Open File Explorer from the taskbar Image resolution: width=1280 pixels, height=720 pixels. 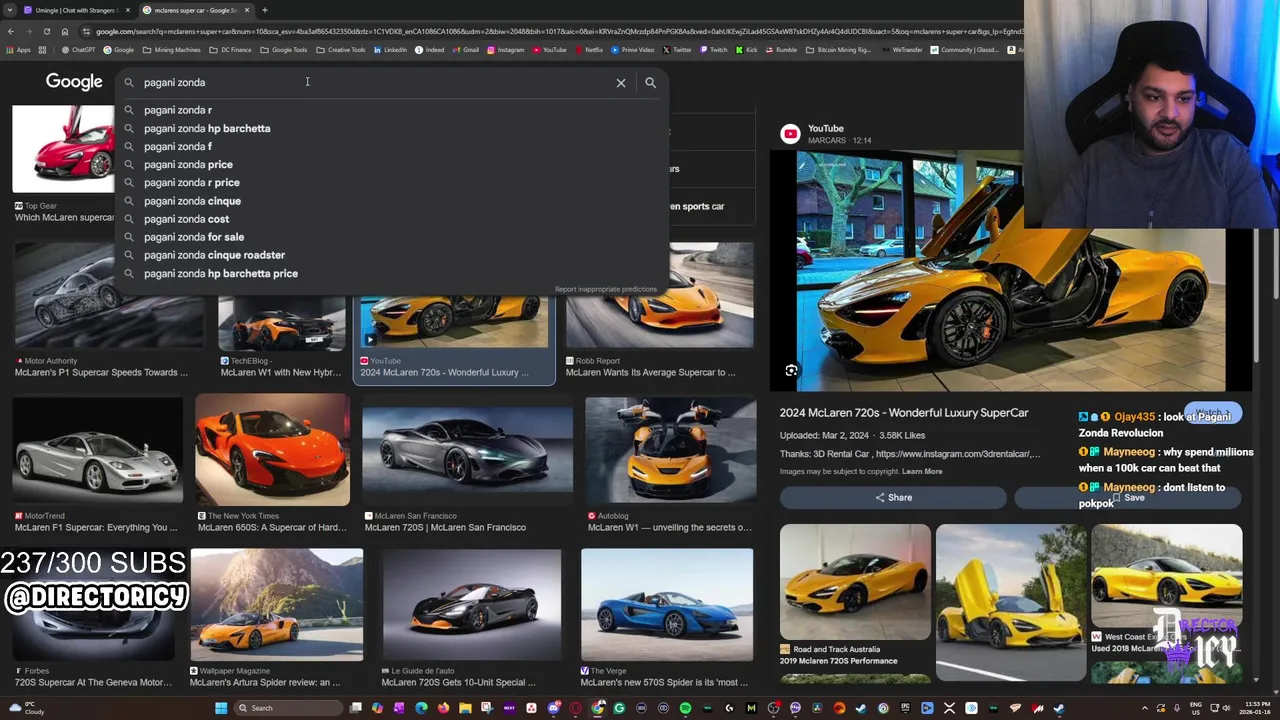click(465, 708)
